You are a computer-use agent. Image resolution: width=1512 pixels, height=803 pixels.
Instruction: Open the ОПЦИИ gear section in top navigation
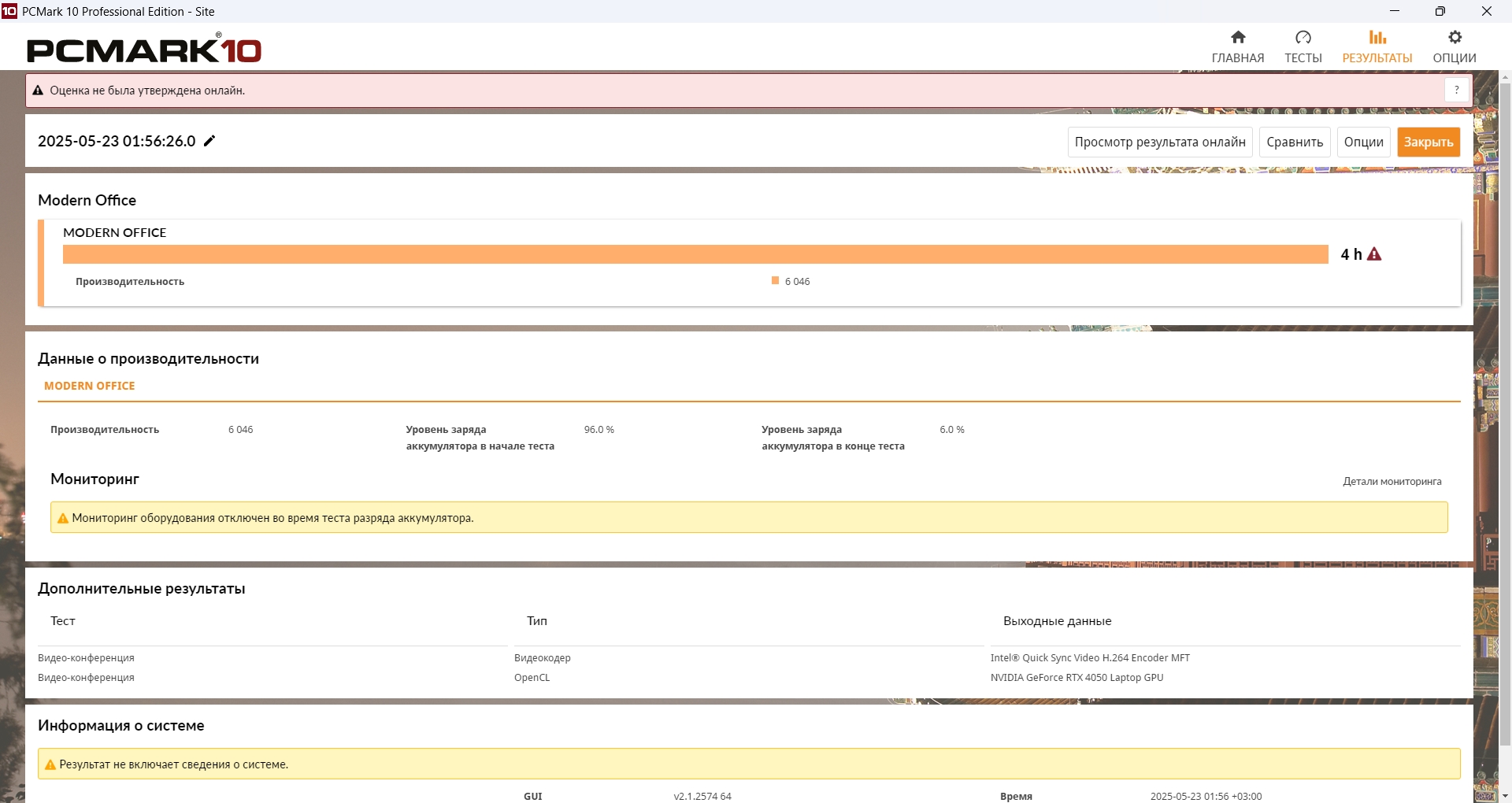(1455, 47)
